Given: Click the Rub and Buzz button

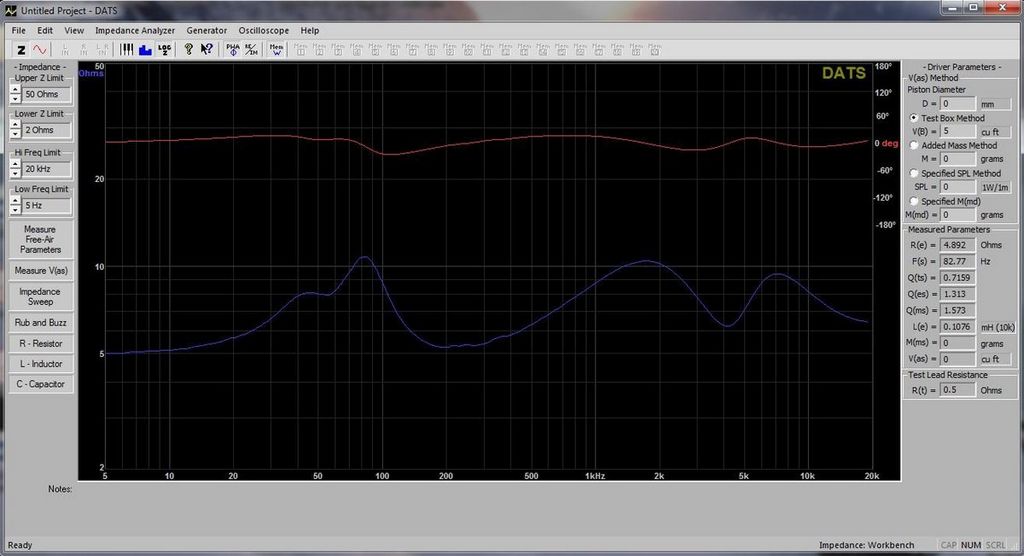Looking at the screenshot, I should [x=40, y=323].
